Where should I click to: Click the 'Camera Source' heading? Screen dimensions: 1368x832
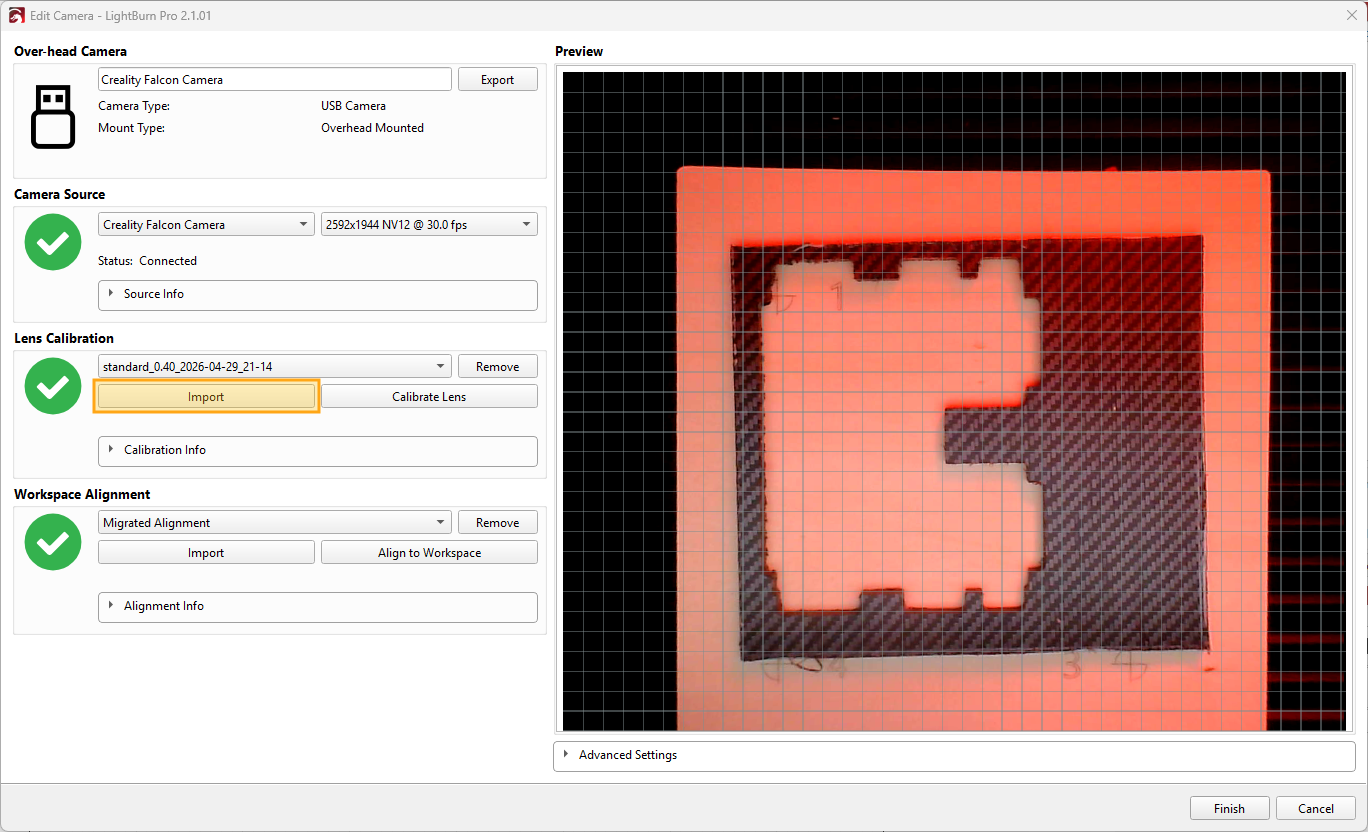[x=59, y=195]
